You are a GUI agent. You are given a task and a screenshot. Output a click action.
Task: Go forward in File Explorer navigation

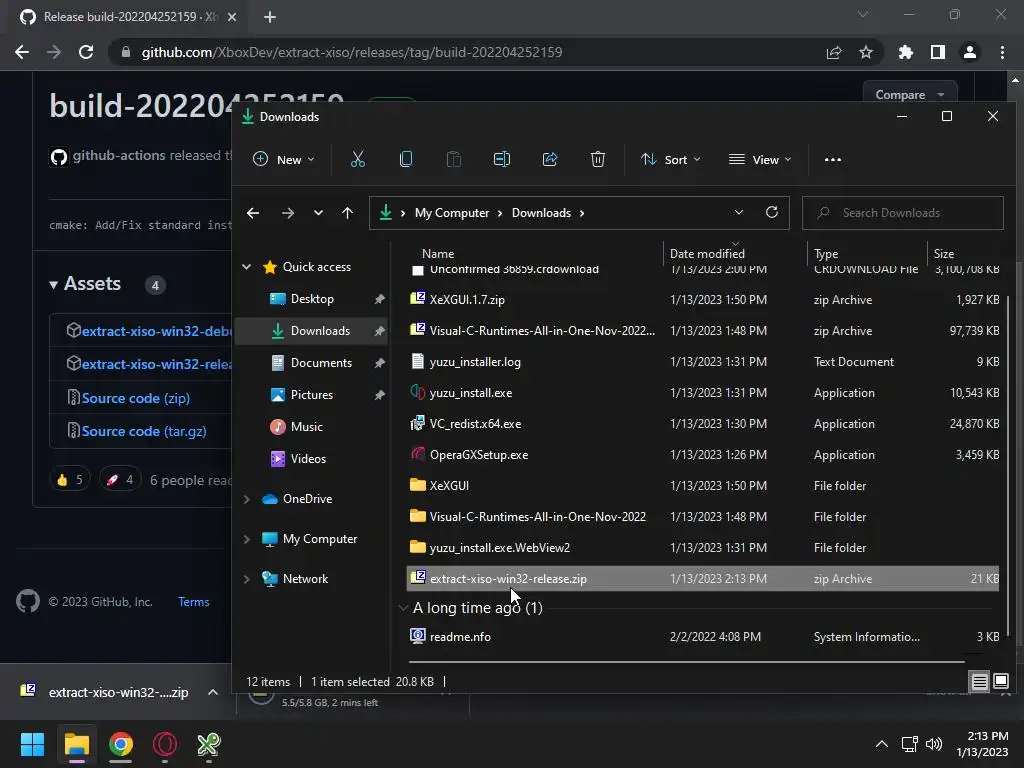pyautogui.click(x=287, y=213)
